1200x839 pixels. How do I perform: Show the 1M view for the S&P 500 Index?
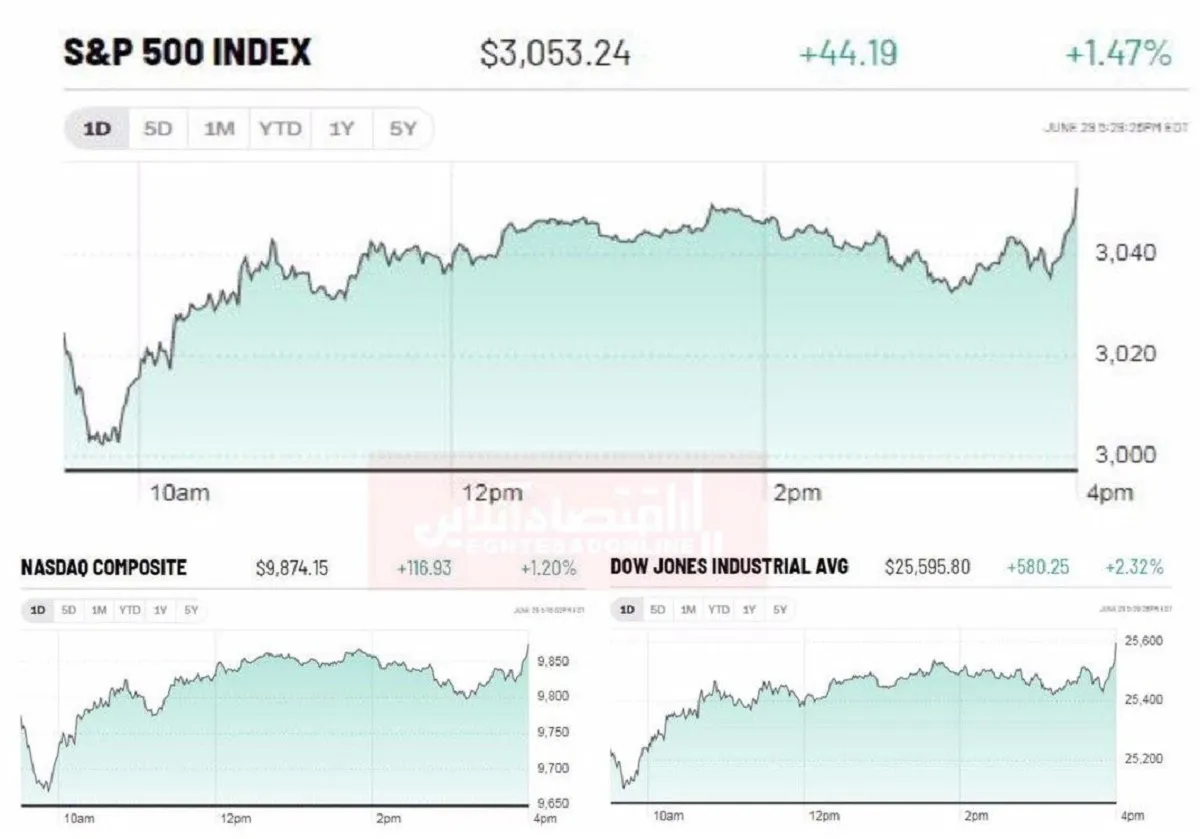click(x=219, y=129)
